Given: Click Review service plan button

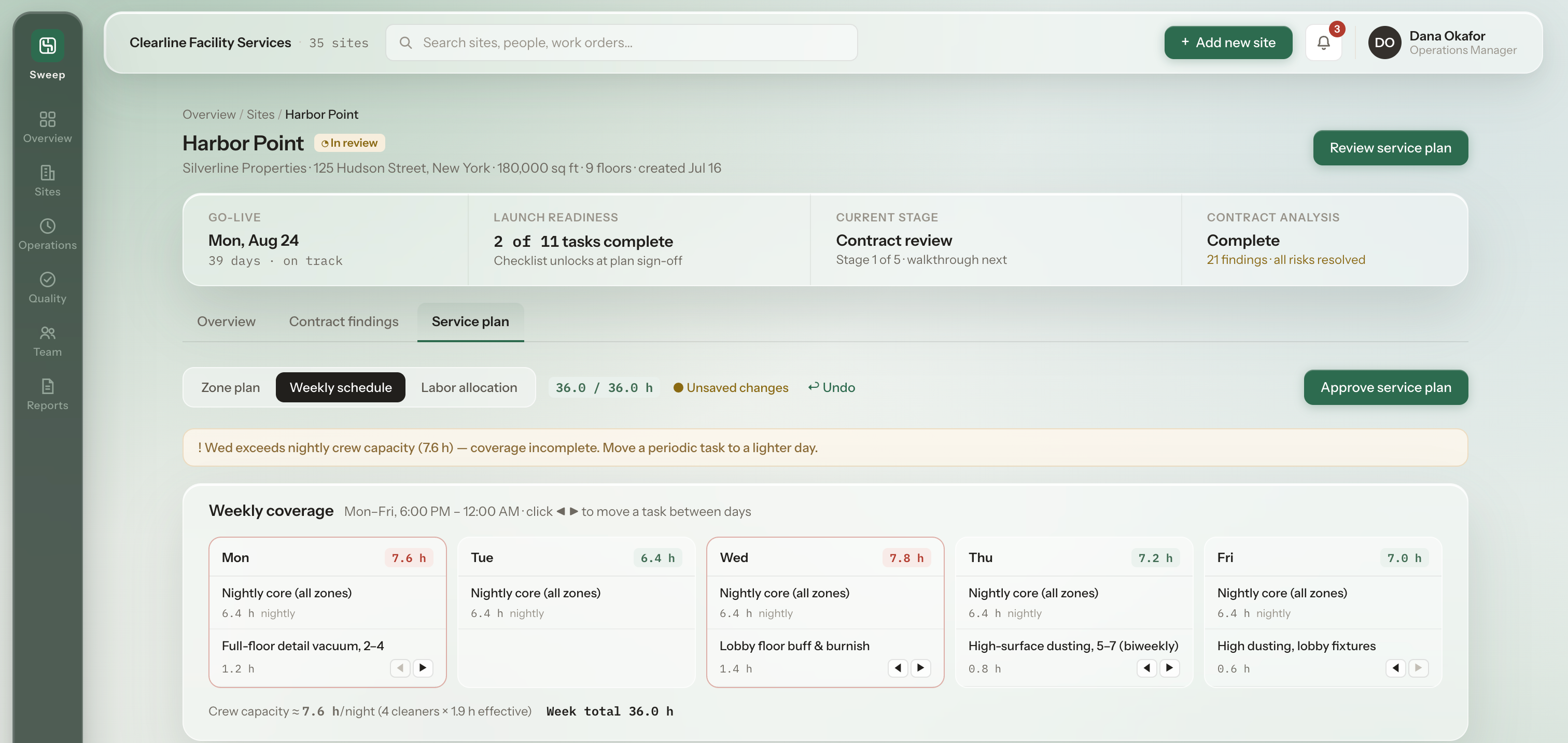Looking at the screenshot, I should point(1390,148).
